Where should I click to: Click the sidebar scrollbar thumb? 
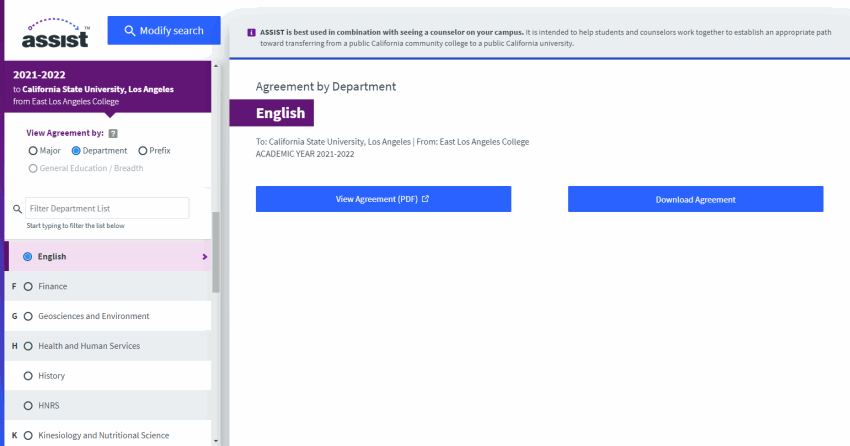click(216, 252)
